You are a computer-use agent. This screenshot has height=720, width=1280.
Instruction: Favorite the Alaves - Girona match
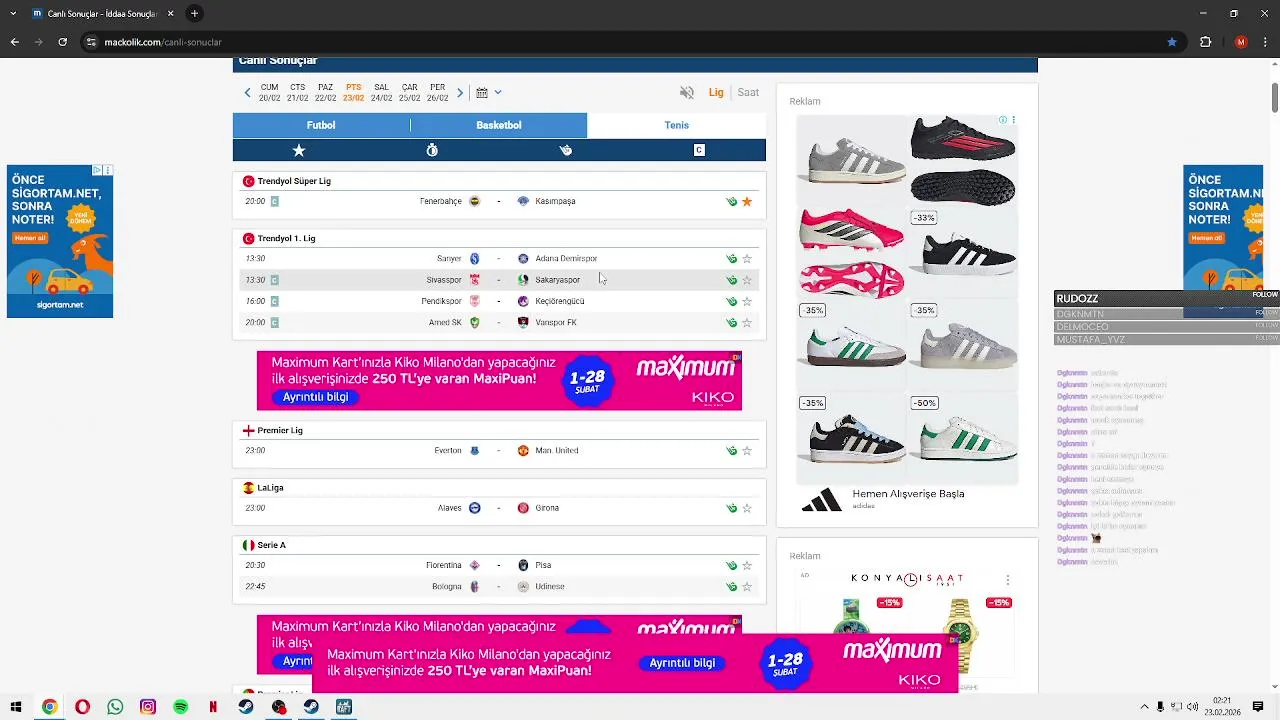(x=747, y=508)
